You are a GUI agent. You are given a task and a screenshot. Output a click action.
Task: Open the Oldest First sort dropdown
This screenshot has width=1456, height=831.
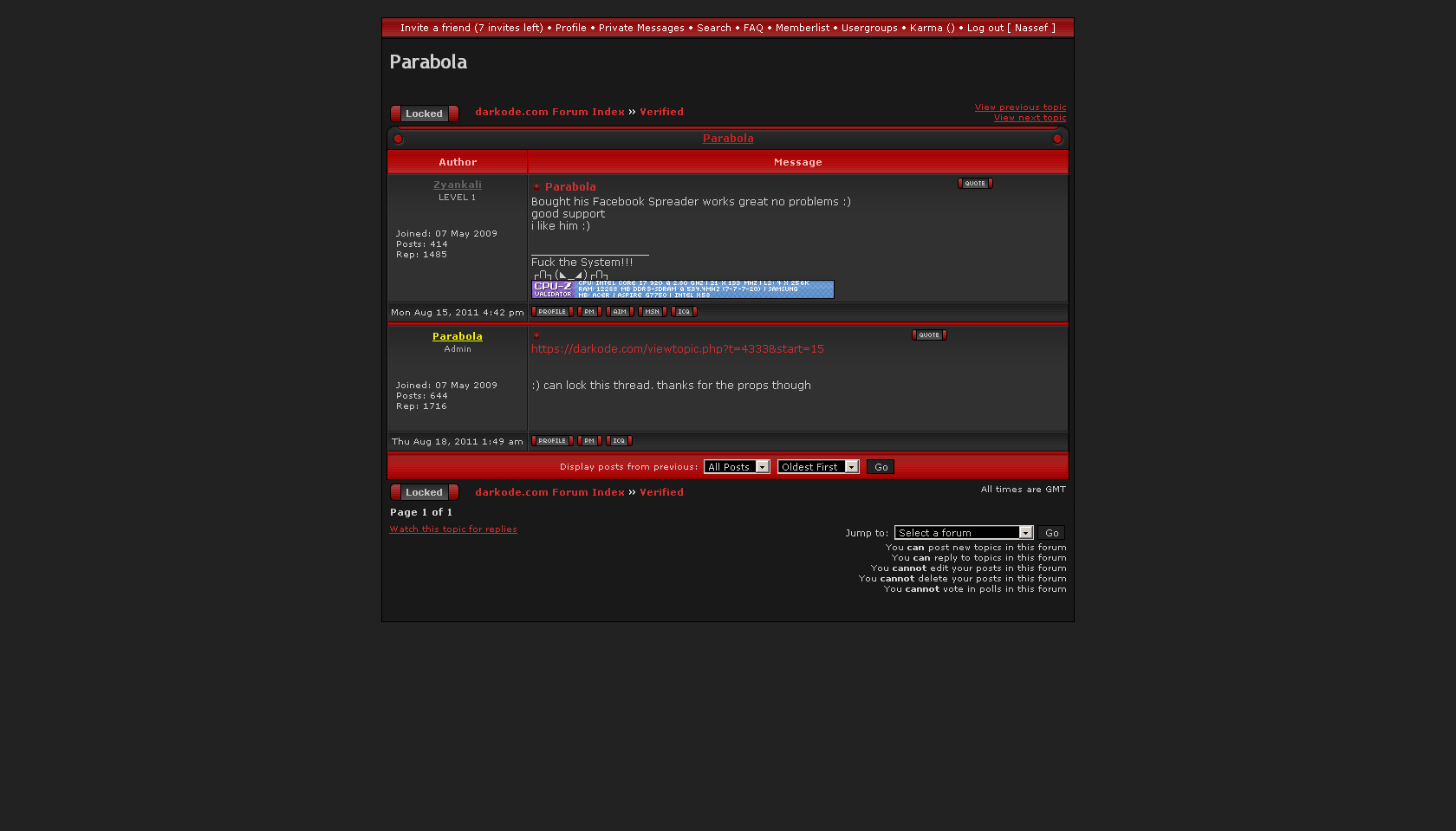click(x=818, y=467)
